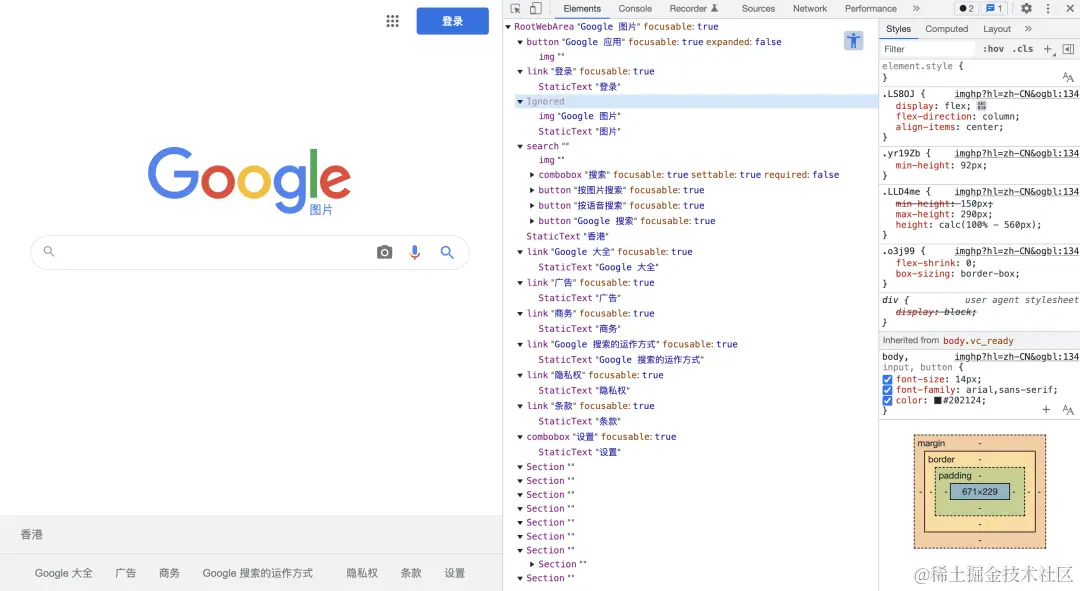
Task: Open the 广告 footer link
Action: coord(125,573)
